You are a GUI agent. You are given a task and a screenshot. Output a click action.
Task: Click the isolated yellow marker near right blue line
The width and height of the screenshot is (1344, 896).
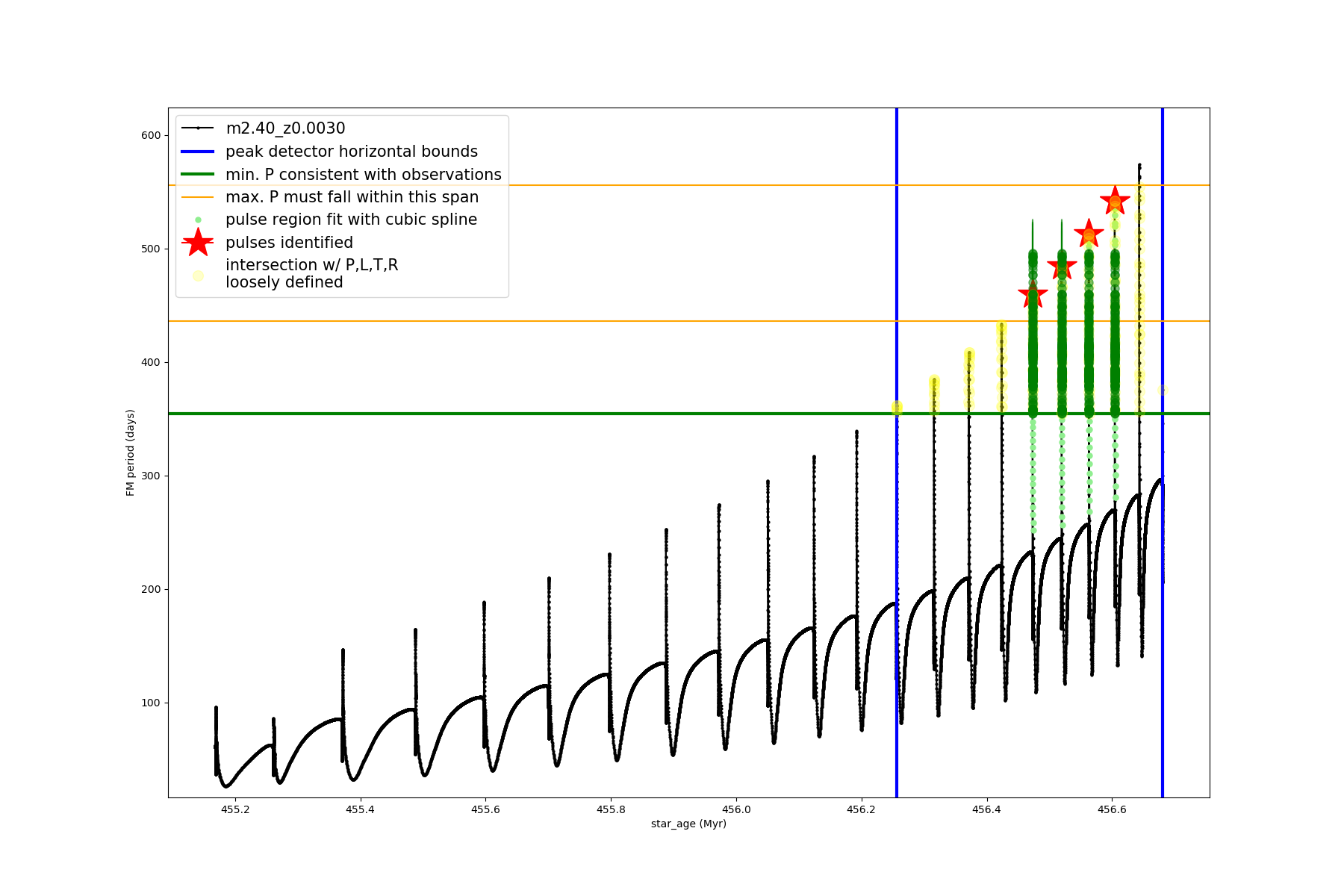1162,390
